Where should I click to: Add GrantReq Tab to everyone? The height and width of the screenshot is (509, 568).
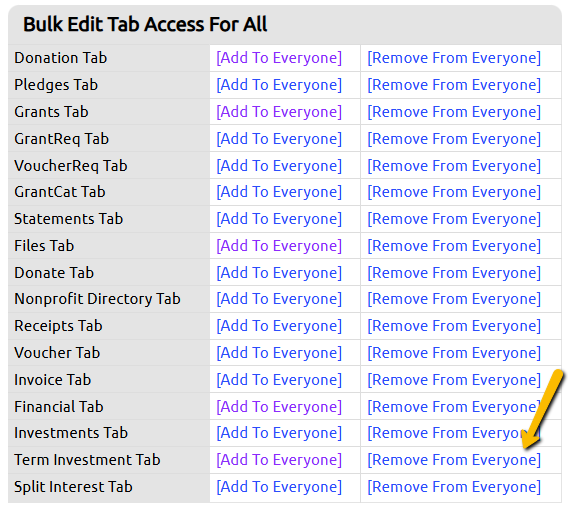coord(279,139)
